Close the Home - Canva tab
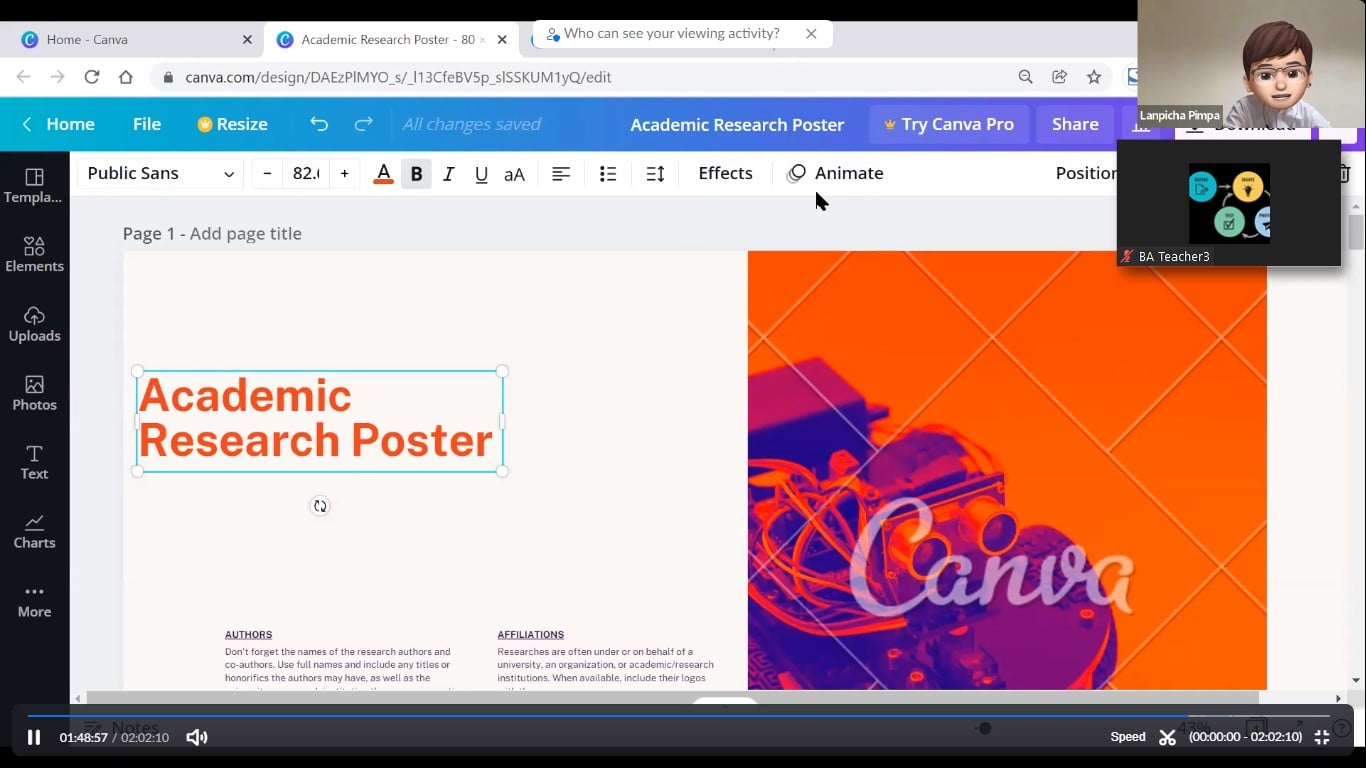Screen dimensions: 1366x768 pos(247,39)
